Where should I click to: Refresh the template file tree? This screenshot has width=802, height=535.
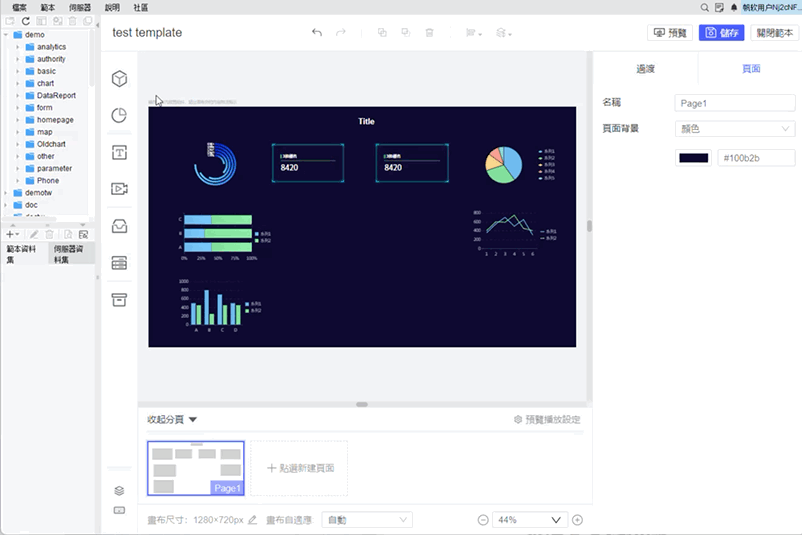pos(24,21)
